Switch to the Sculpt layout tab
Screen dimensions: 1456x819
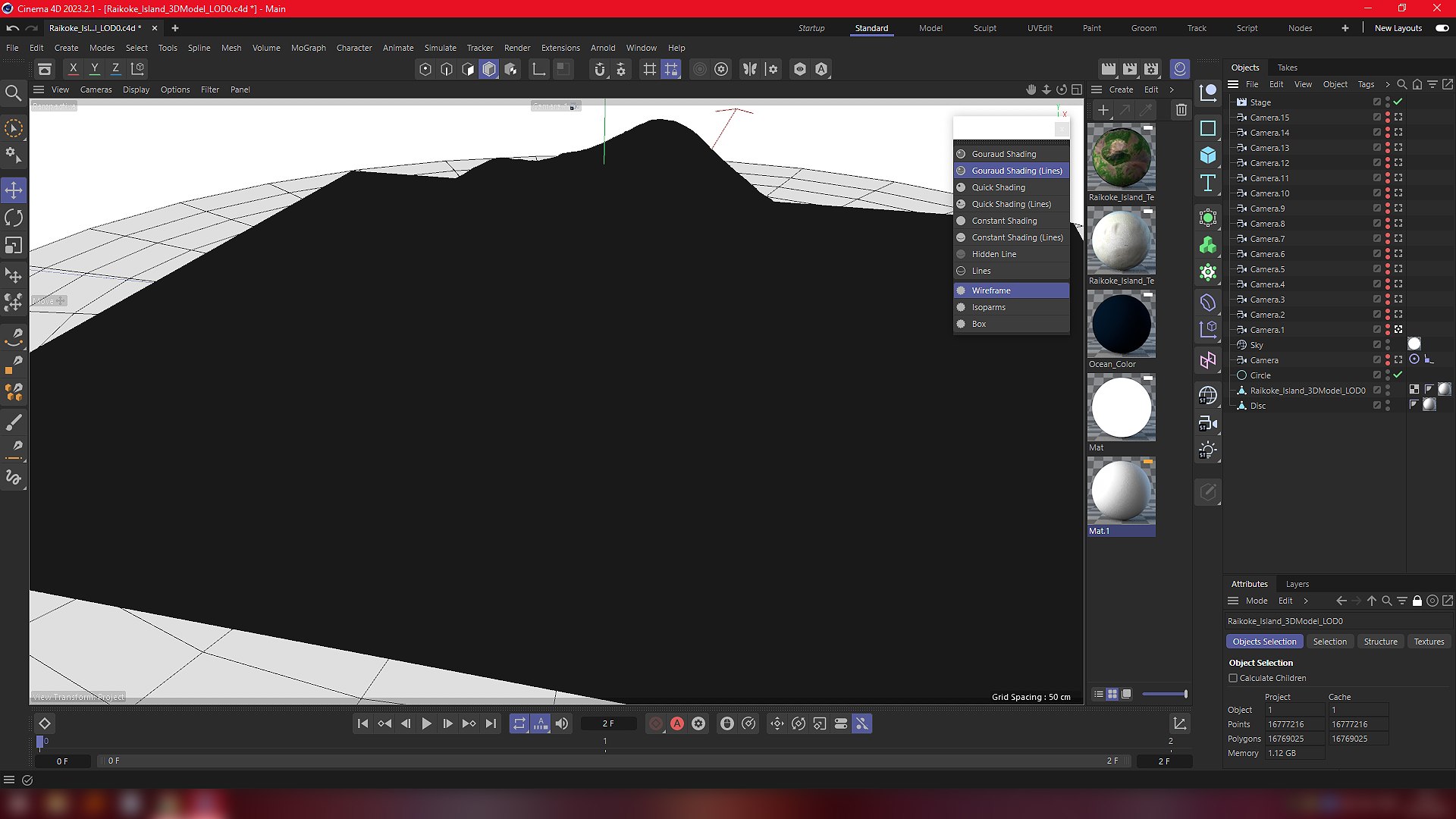click(984, 28)
